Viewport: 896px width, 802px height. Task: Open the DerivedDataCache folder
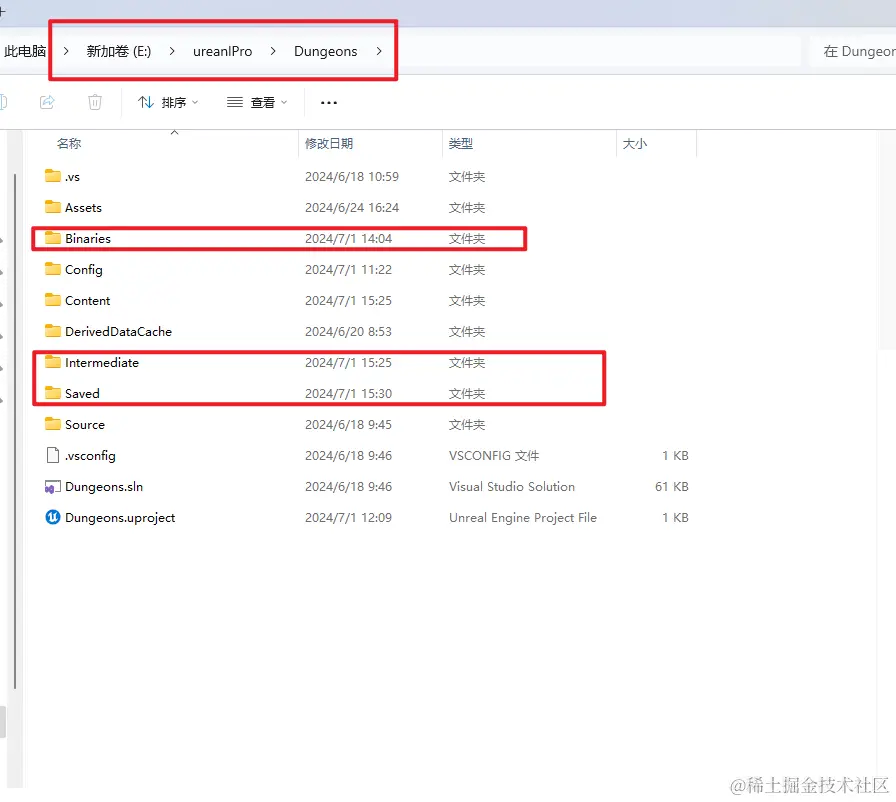tap(119, 331)
